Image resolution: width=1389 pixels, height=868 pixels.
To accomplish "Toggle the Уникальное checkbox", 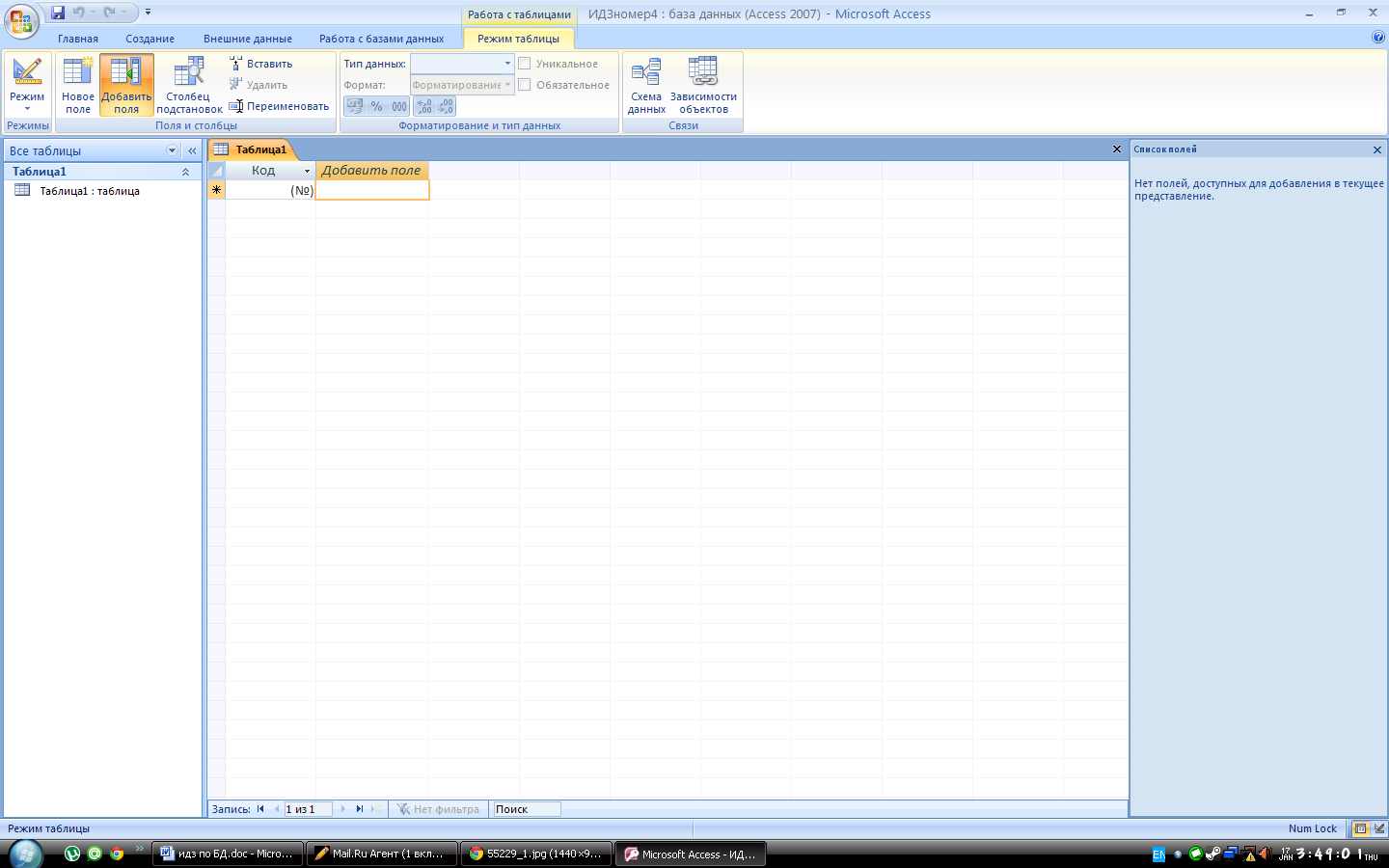I will pyautogui.click(x=525, y=64).
